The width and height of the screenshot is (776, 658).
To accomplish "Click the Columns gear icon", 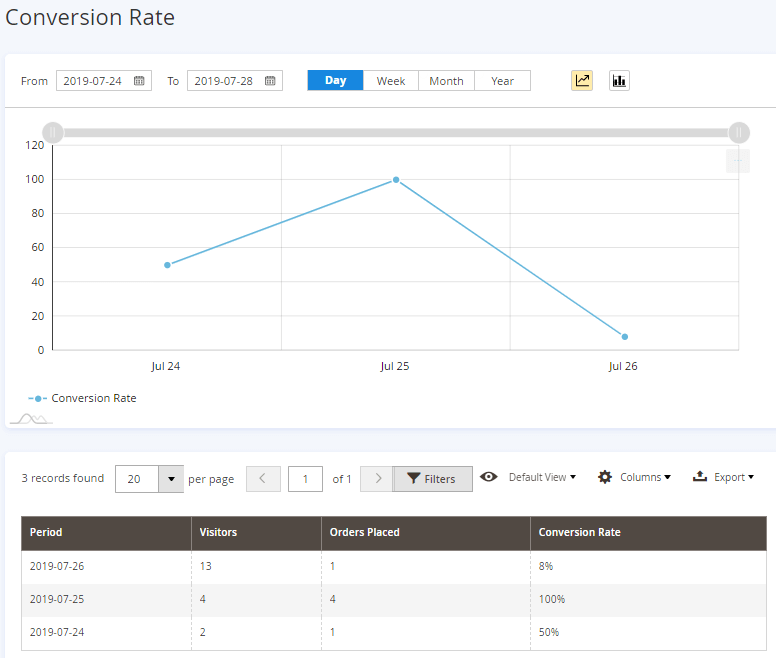I will 605,478.
